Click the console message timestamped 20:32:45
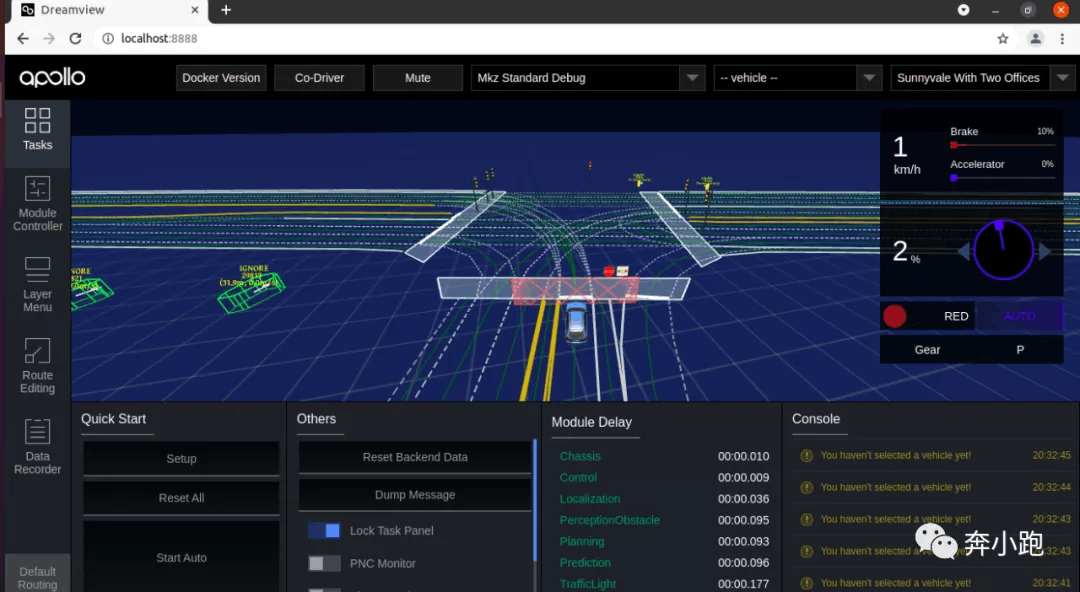Viewport: 1080px width, 592px height. (x=935, y=456)
